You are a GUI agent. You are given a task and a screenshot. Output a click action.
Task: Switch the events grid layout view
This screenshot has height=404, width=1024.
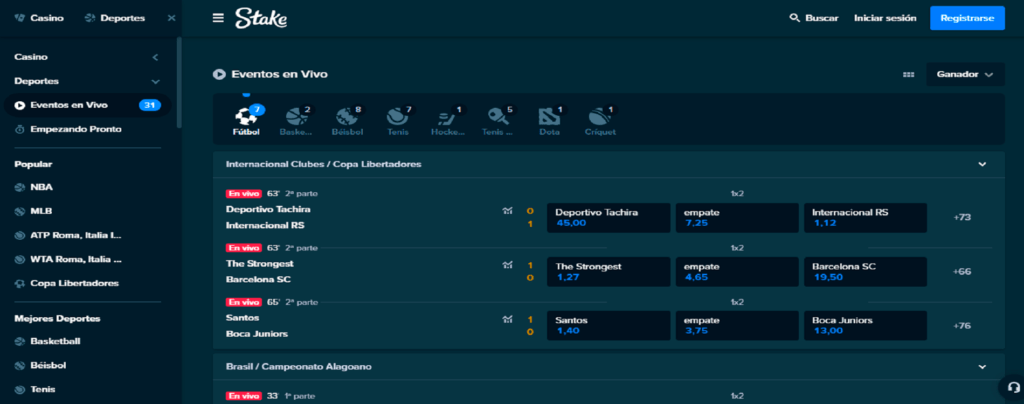[908, 74]
